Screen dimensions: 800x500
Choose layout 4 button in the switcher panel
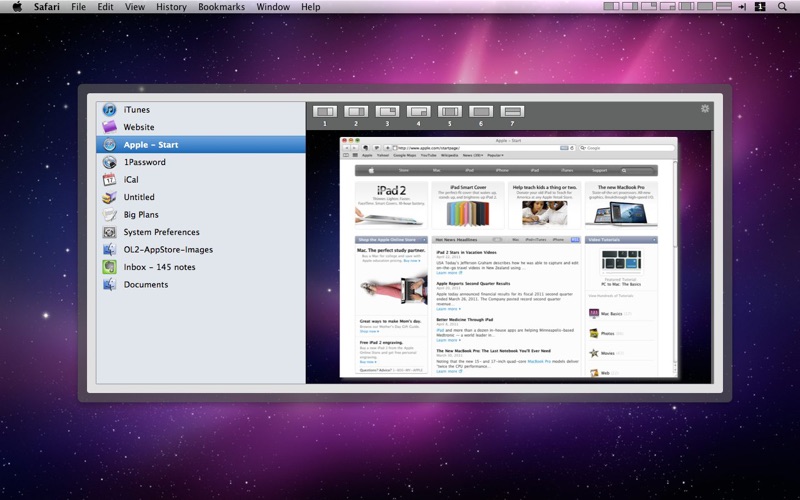418,111
